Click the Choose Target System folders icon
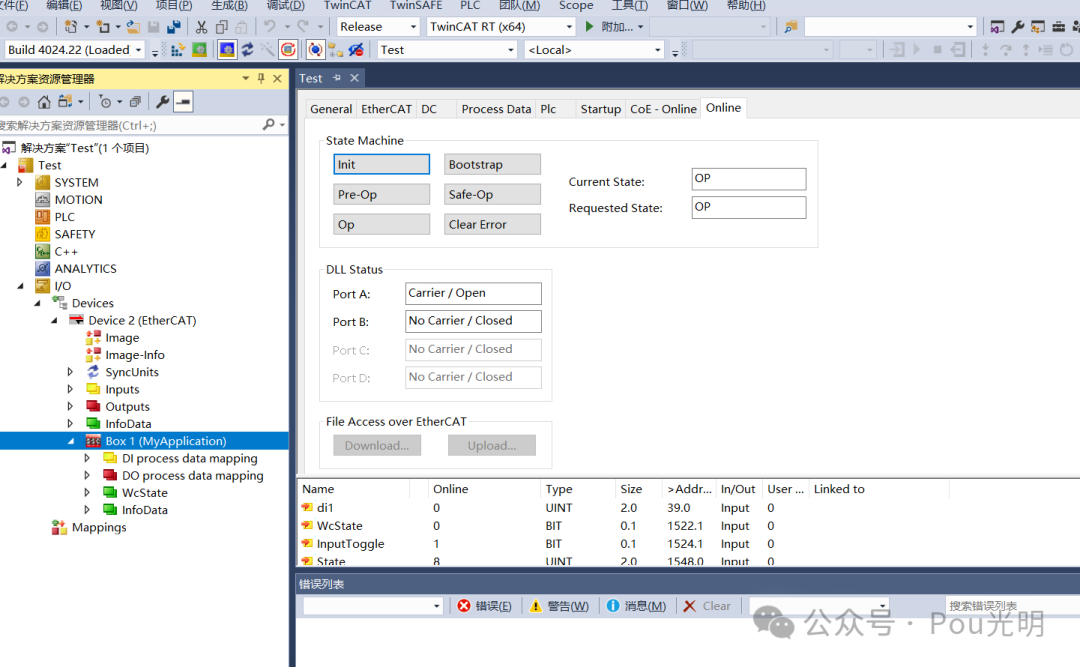 [335, 50]
